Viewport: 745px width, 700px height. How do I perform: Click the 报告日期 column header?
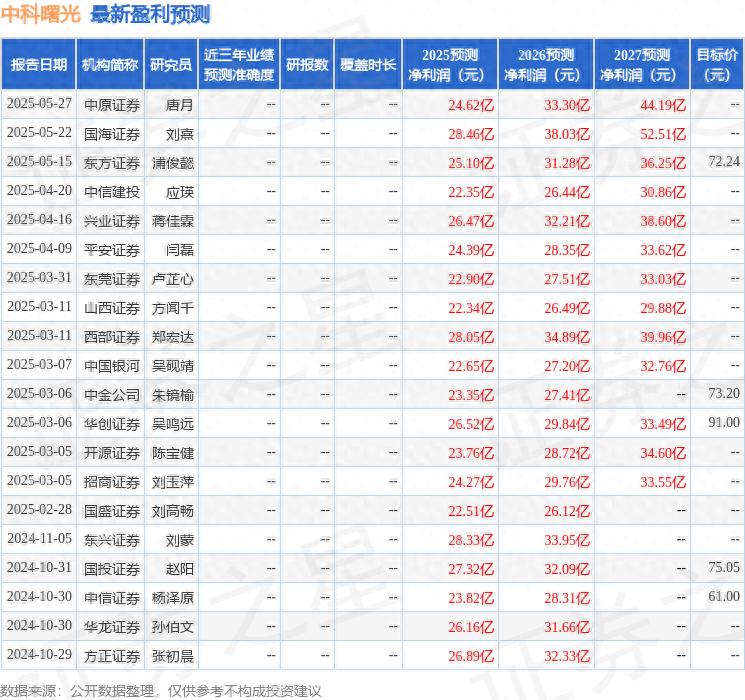tap(38, 65)
